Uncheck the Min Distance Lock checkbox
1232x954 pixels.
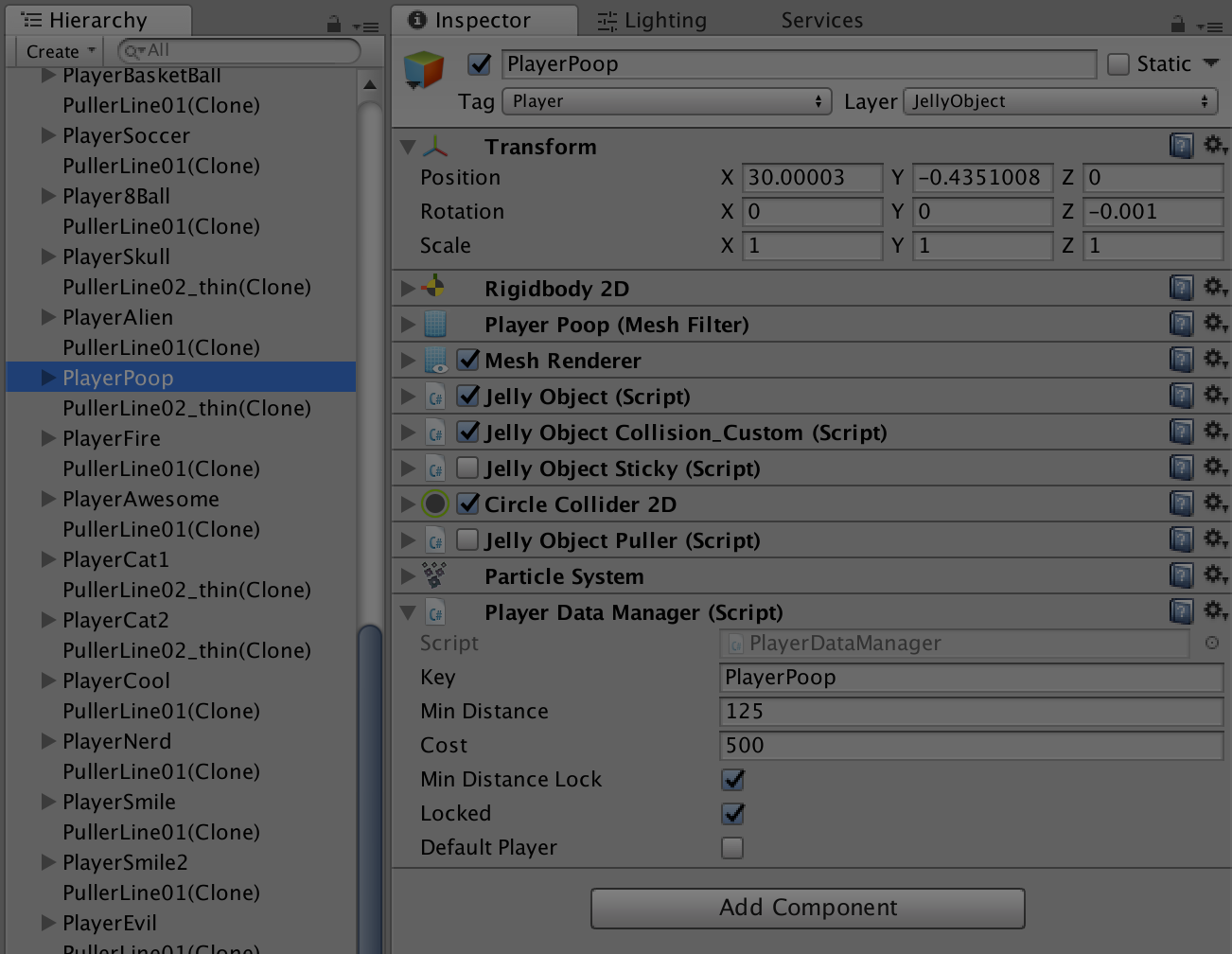tap(732, 780)
